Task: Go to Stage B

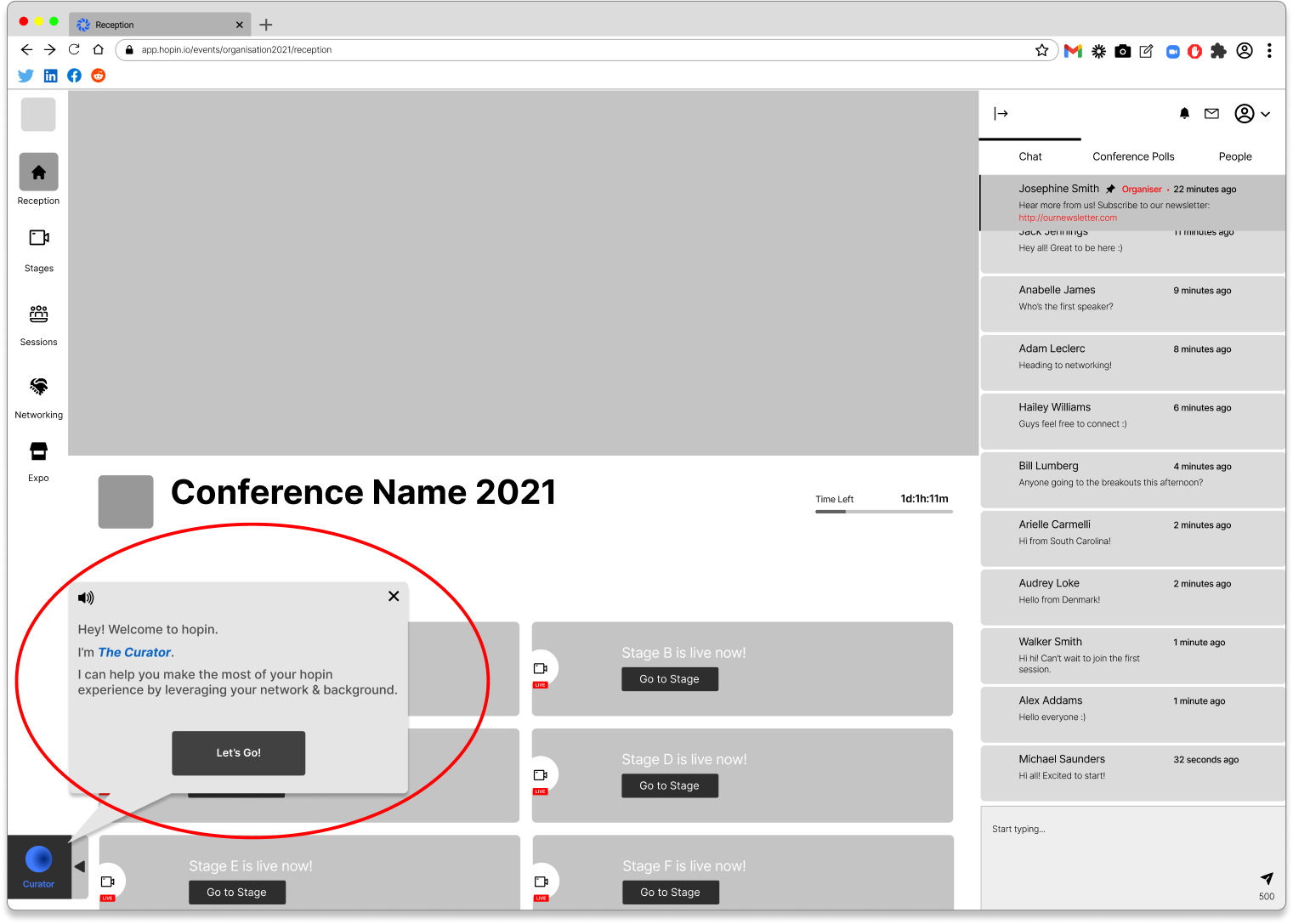Action: point(670,679)
